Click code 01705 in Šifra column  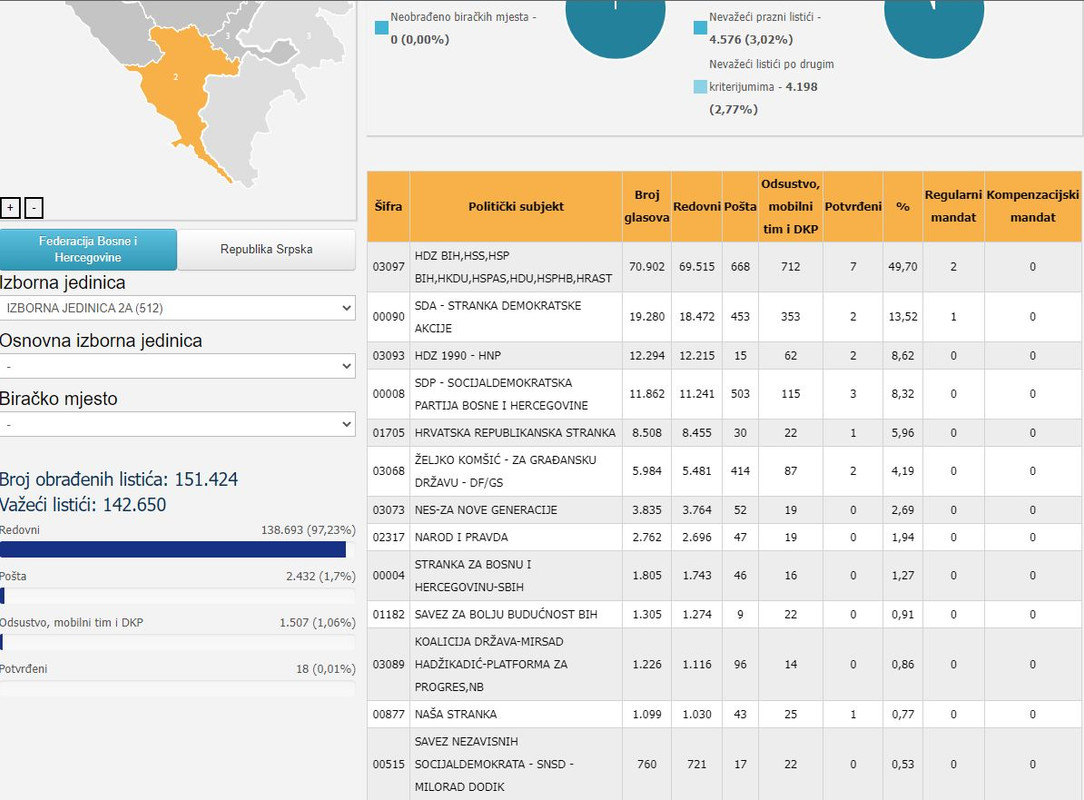coord(389,433)
